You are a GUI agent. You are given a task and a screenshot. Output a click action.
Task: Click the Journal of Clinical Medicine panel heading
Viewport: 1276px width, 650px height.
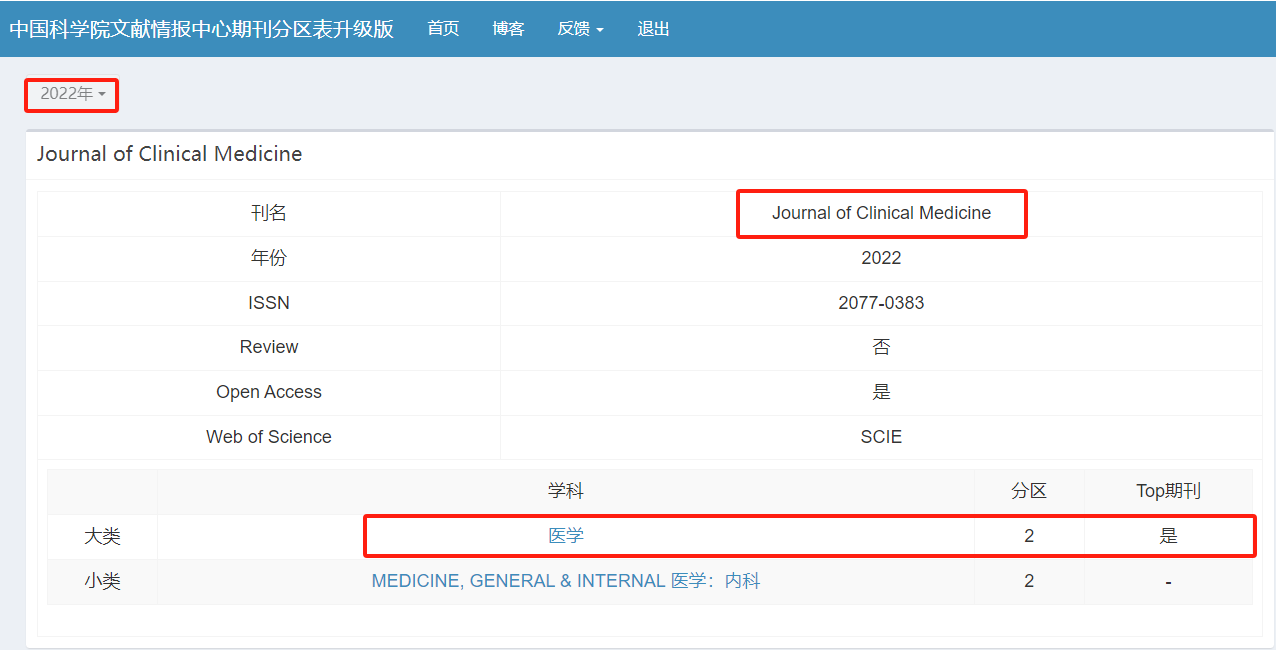[170, 154]
